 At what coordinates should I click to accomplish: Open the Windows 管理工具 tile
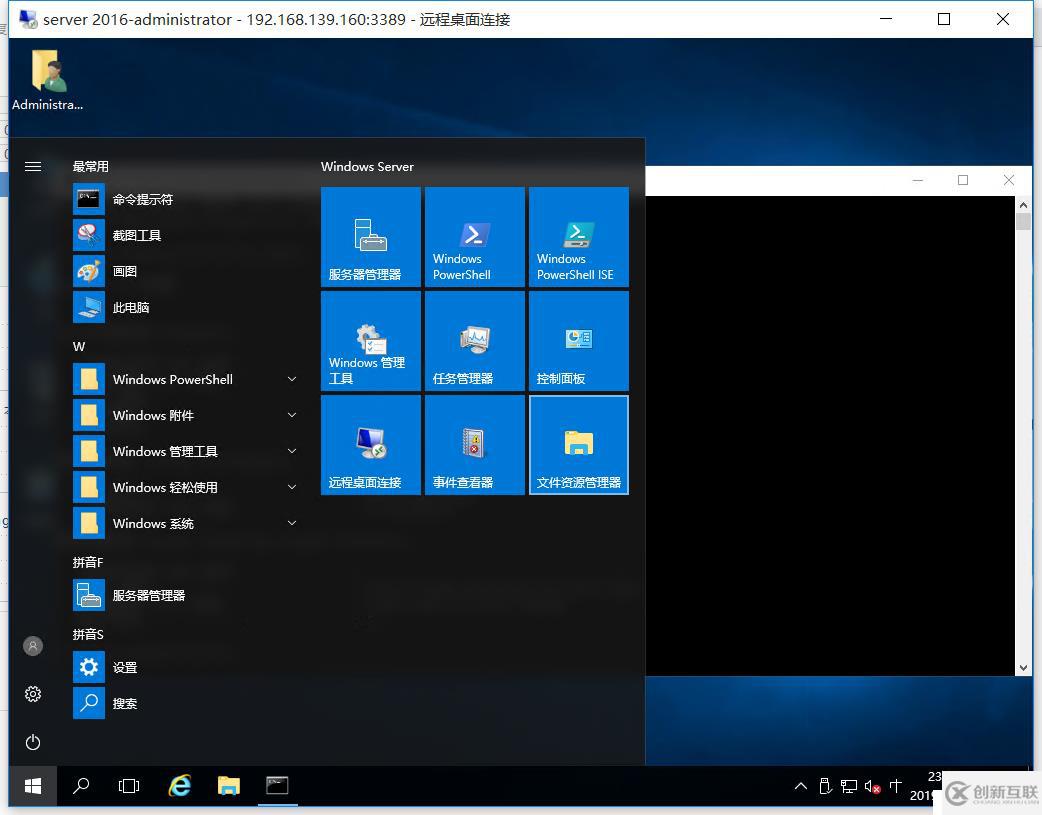371,341
